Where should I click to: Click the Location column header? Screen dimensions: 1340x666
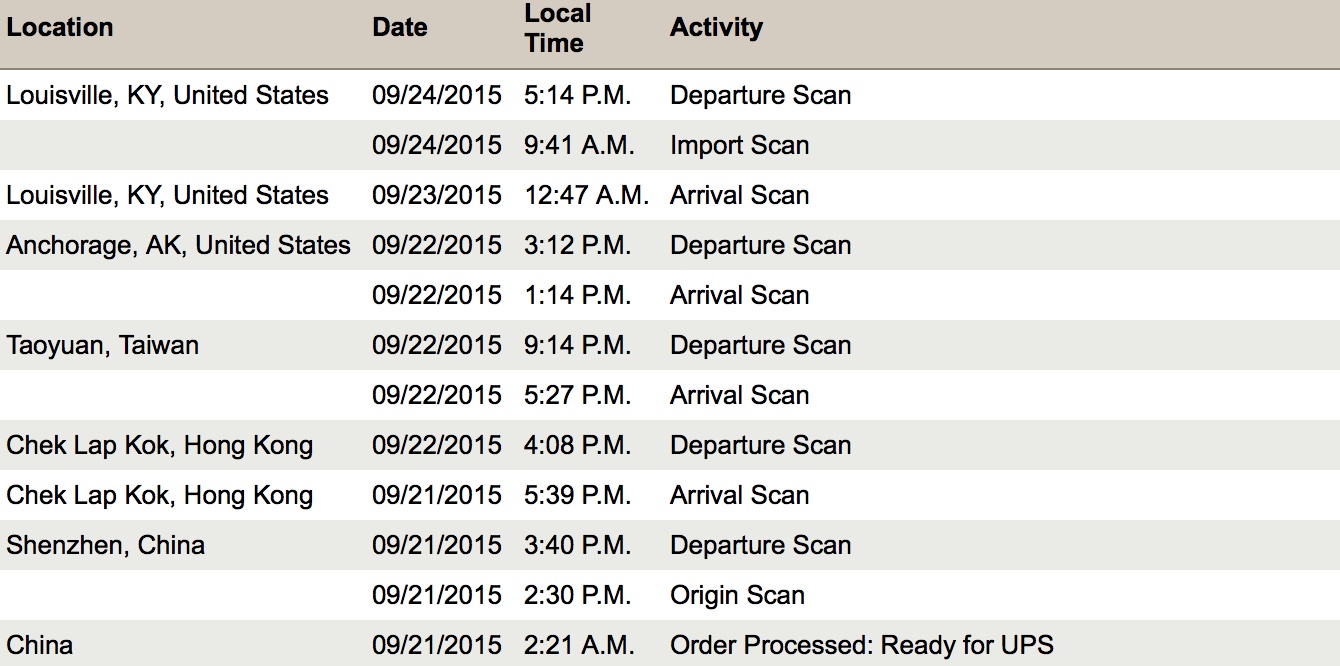[60, 27]
